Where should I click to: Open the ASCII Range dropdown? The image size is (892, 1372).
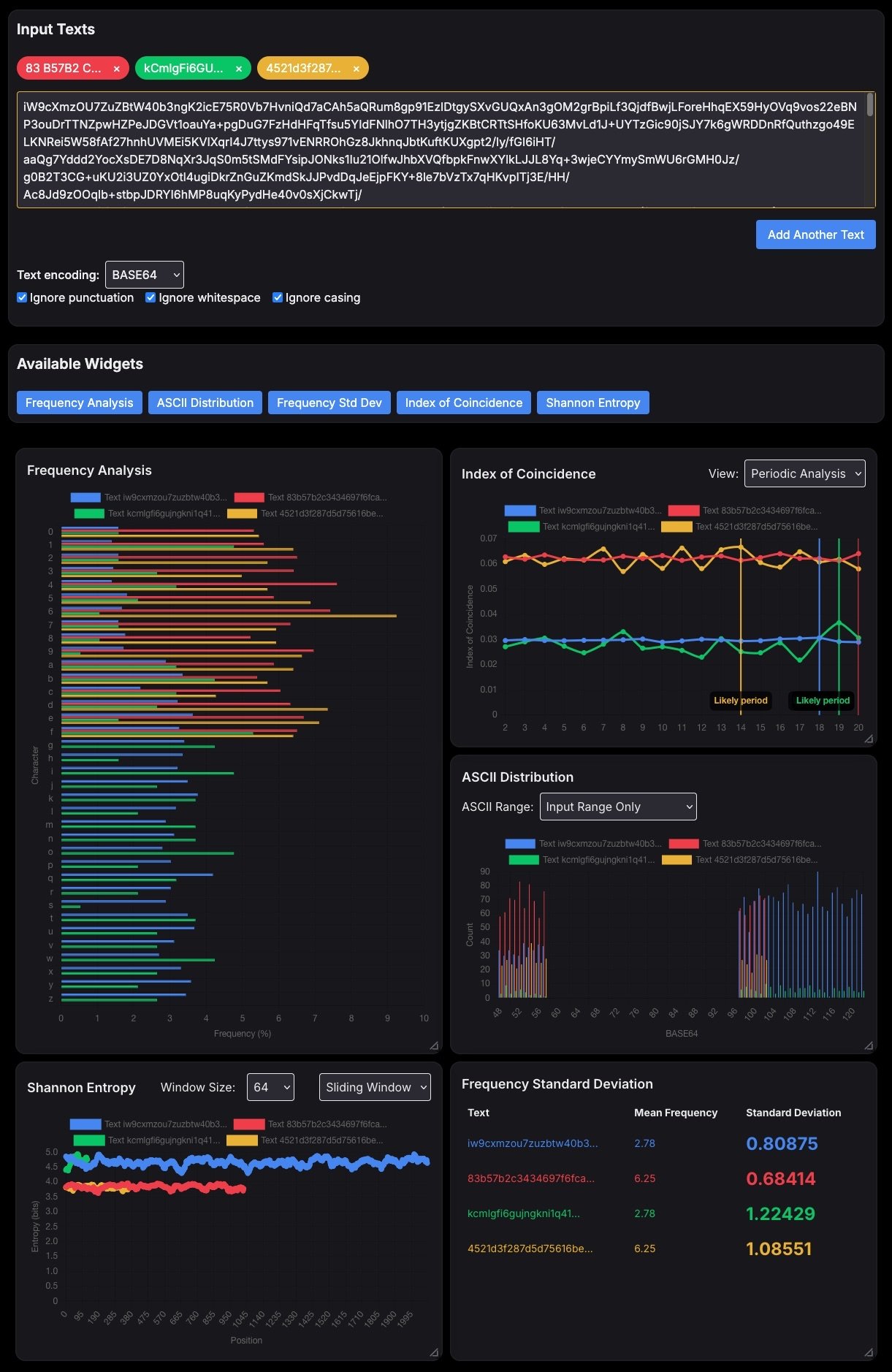pos(618,807)
